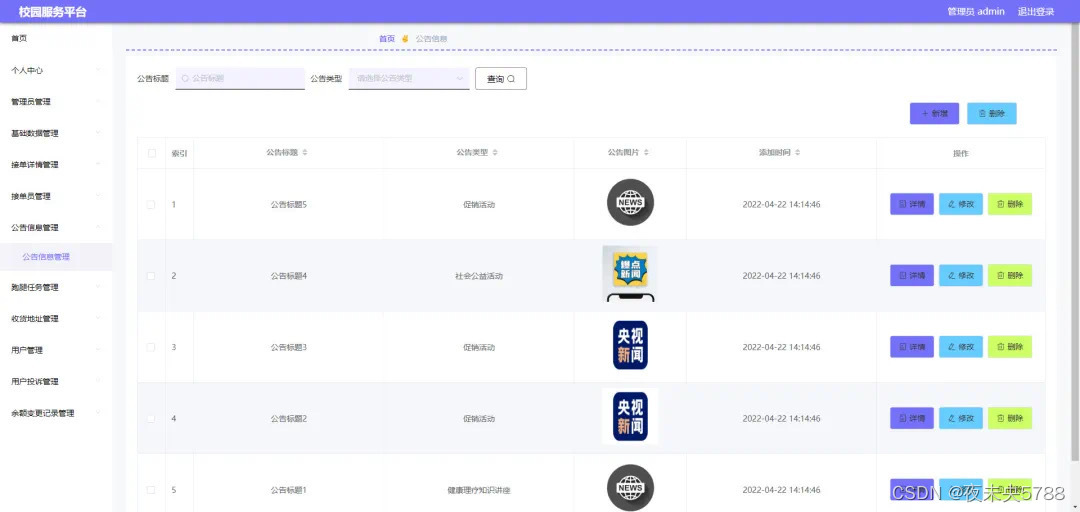Click the 公告标题2 title cell
This screenshot has height=512, width=1080.
pyautogui.click(x=289, y=418)
